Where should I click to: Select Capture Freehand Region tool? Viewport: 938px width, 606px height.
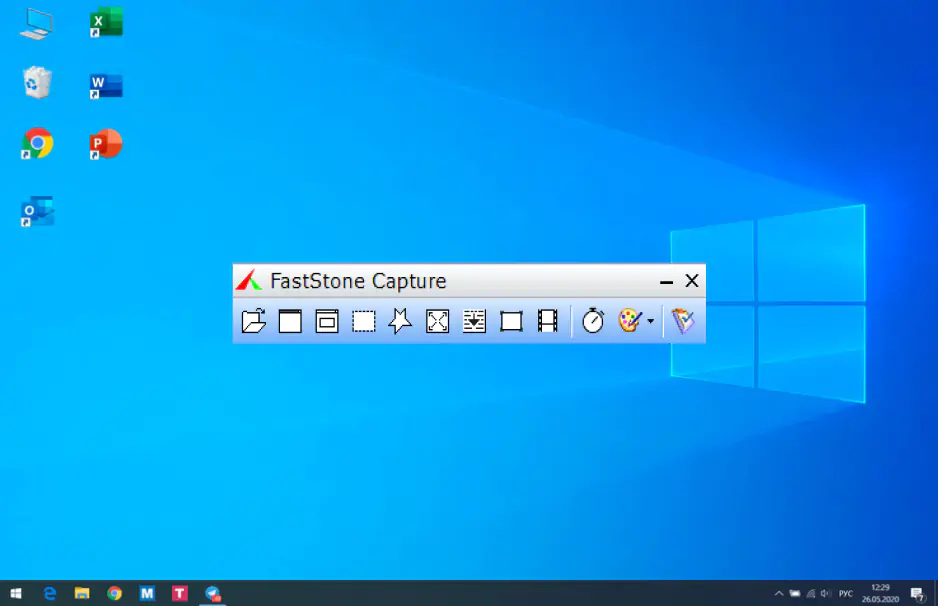pyautogui.click(x=400, y=321)
